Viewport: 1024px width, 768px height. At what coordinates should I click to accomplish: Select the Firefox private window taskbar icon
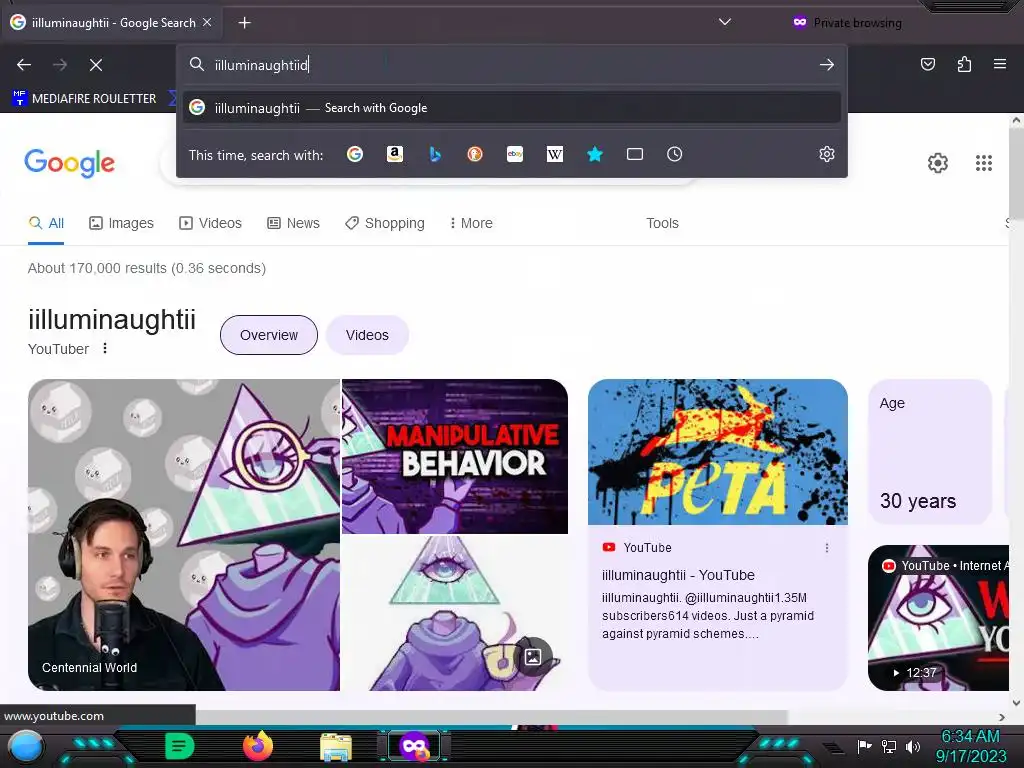click(x=415, y=746)
